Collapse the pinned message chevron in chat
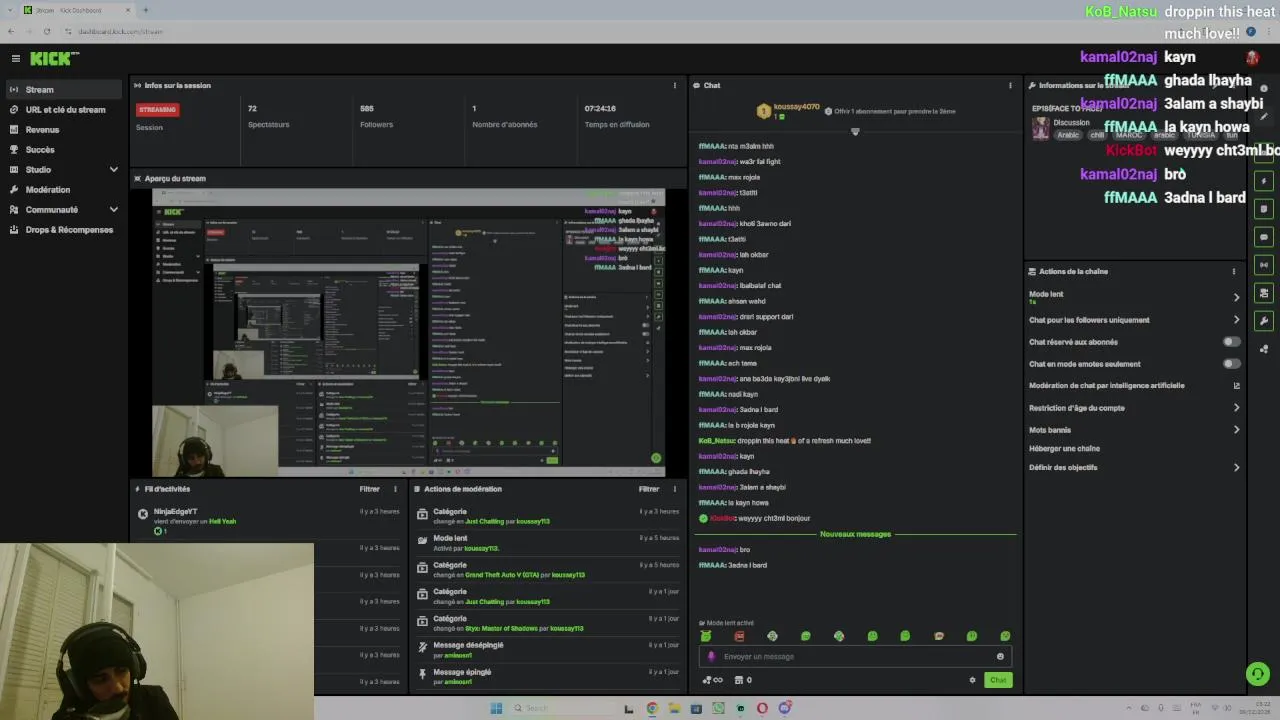 pos(855,131)
